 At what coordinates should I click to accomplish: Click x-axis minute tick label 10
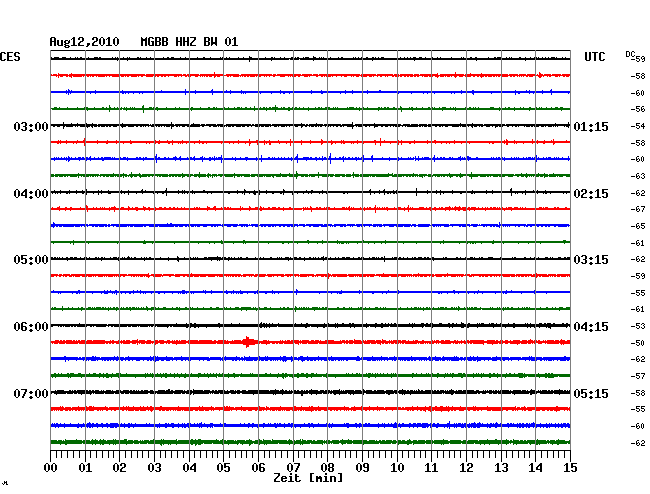click(397, 467)
